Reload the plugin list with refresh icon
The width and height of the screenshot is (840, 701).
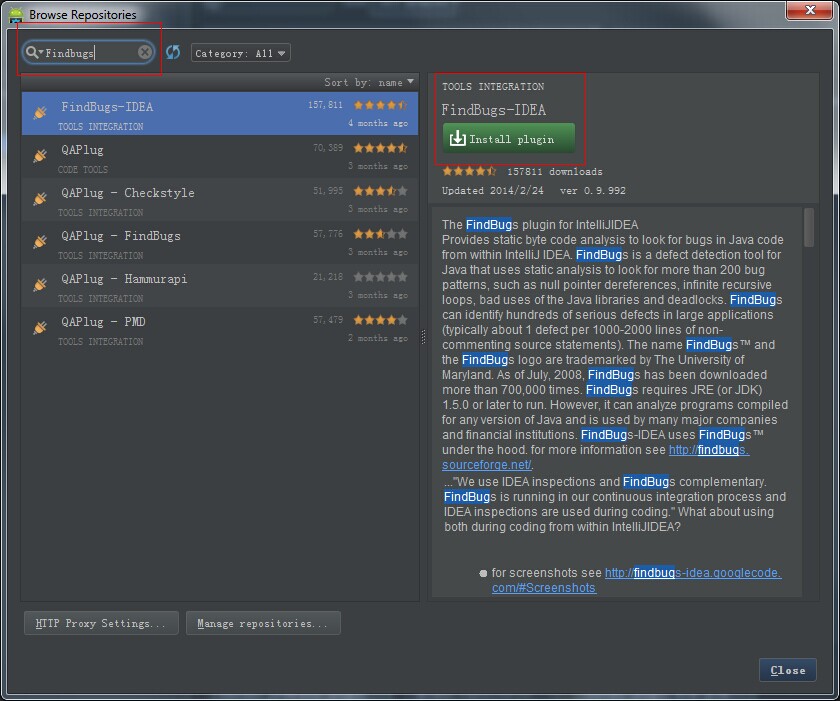(173, 52)
